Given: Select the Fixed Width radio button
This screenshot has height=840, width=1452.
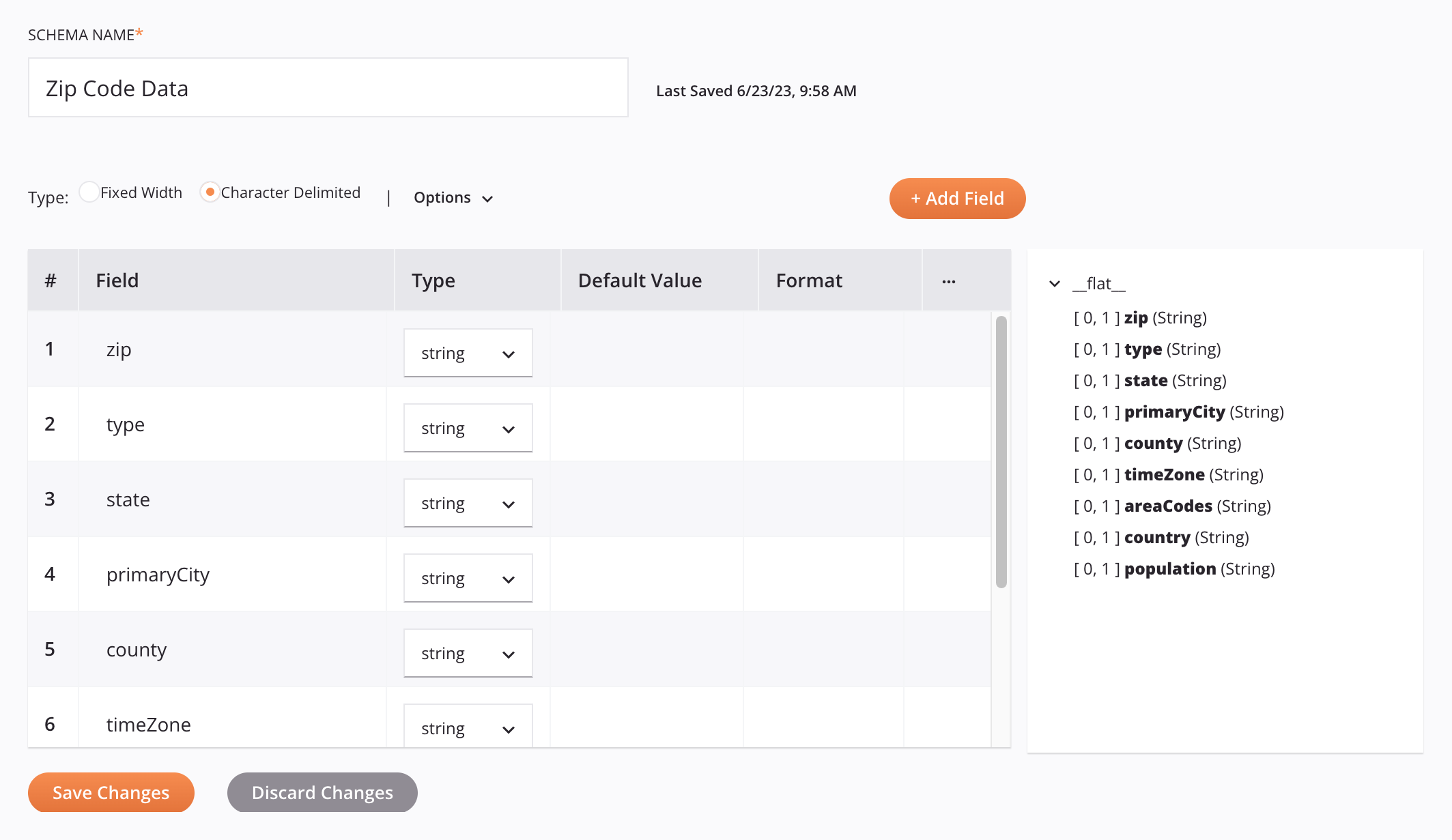Looking at the screenshot, I should (x=89, y=192).
